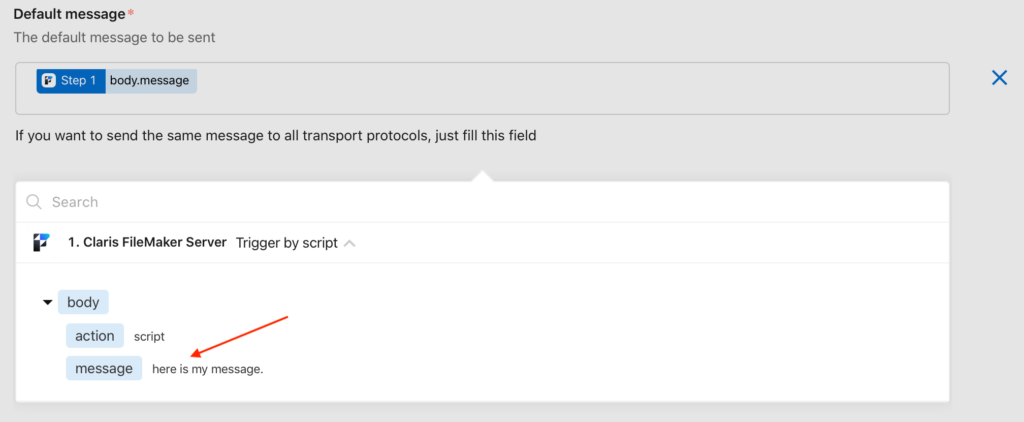
Task: Click the FileMaker icon in the Step 1 pill
Action: (x=49, y=81)
